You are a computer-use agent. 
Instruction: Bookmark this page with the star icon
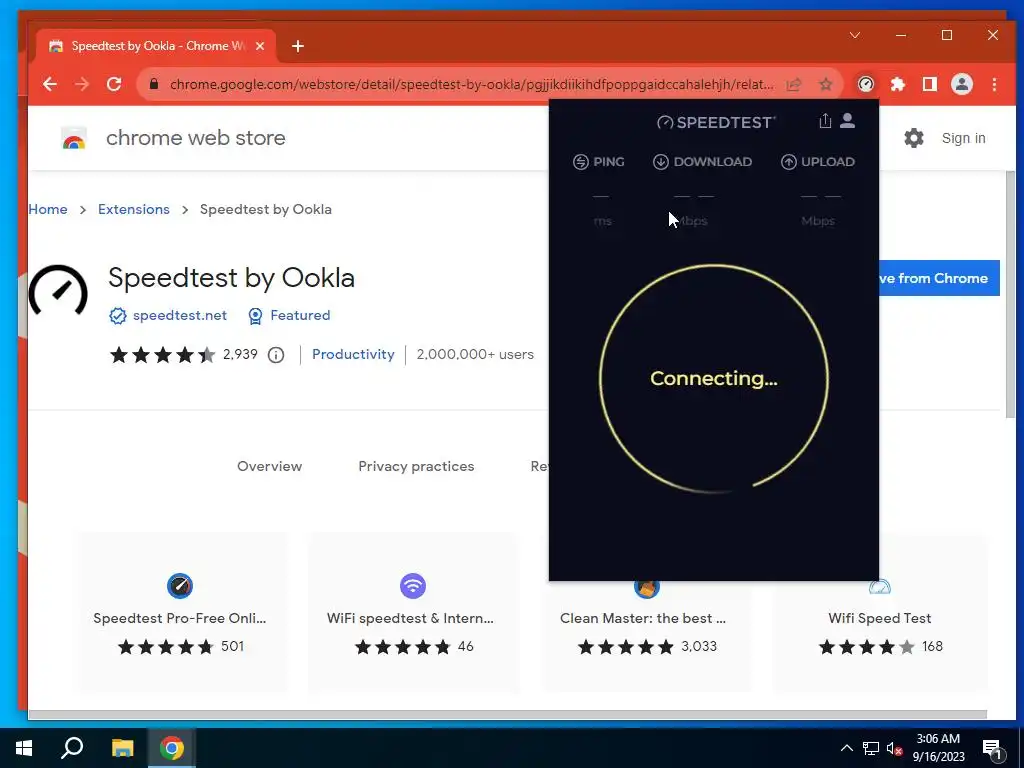(x=826, y=84)
